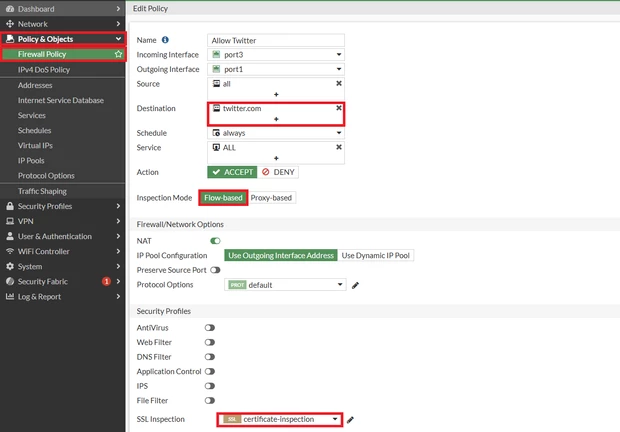Click the Log & Report chart icon

[10, 296]
